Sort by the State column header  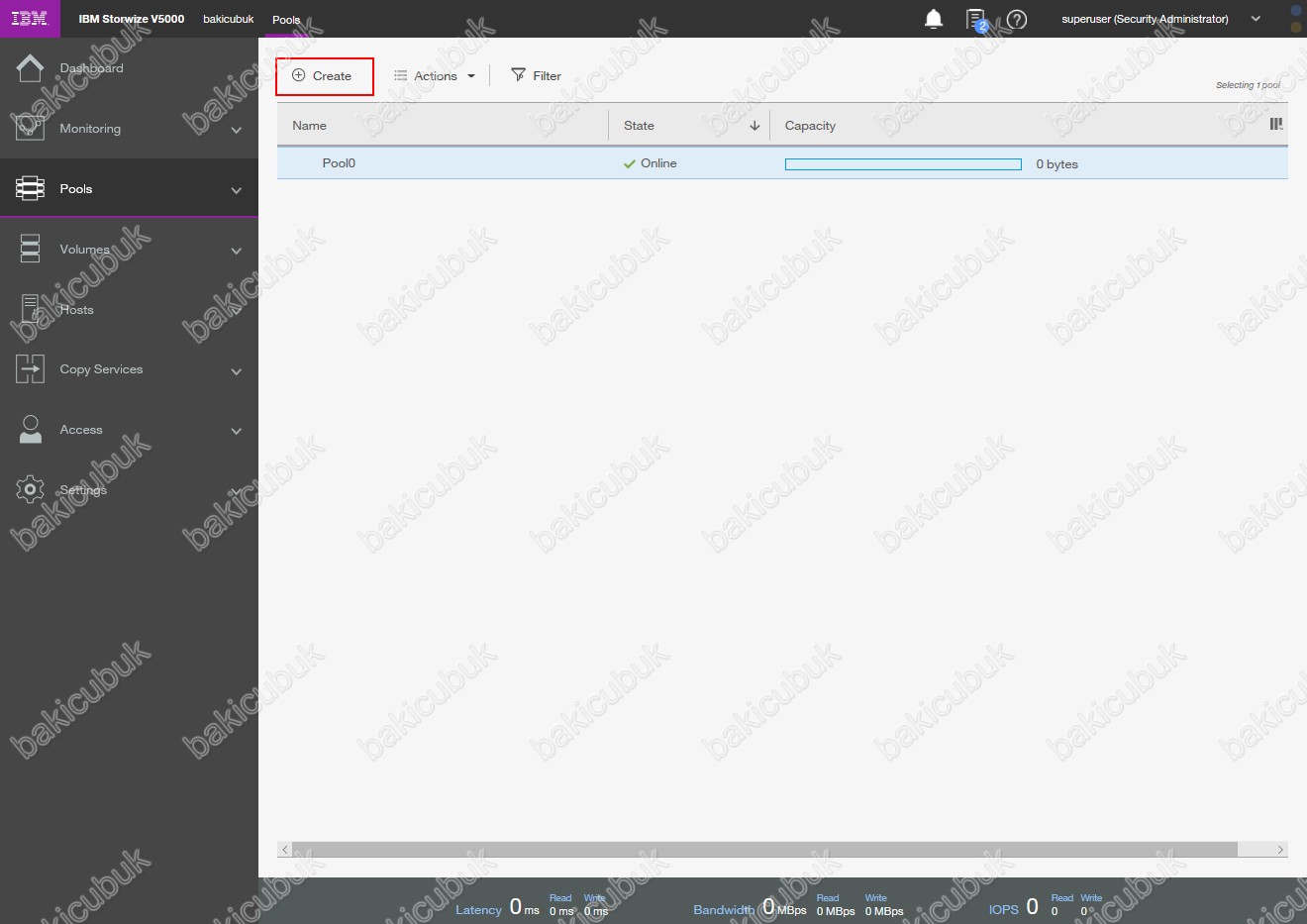[x=639, y=126]
